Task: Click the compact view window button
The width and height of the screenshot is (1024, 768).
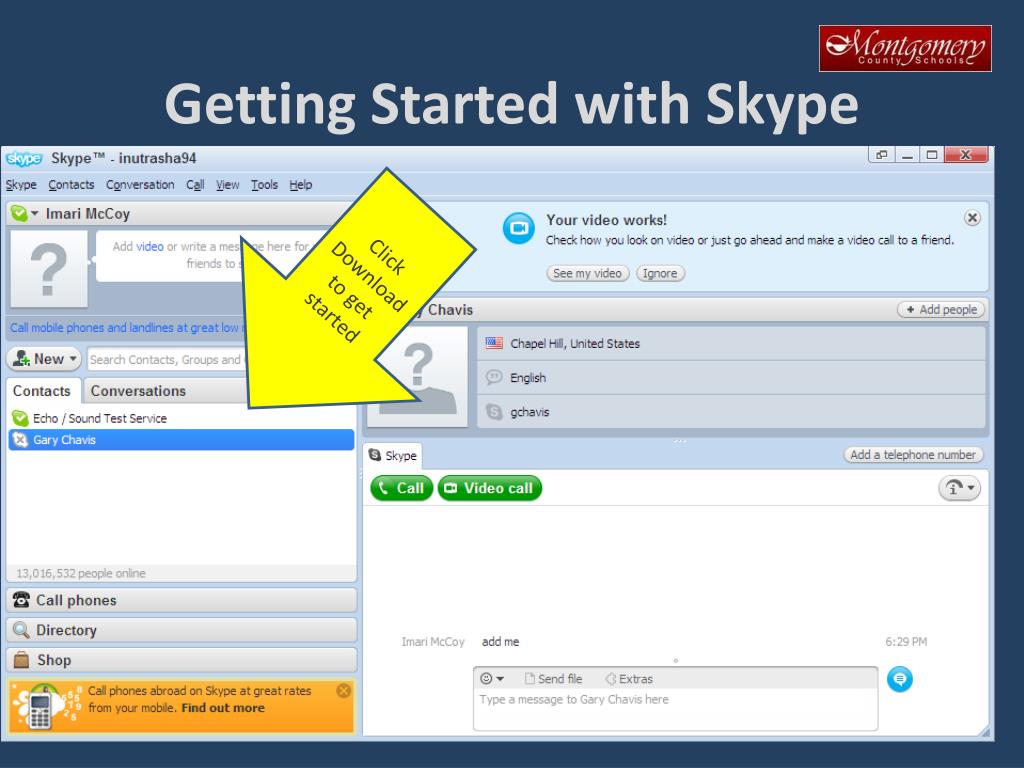Action: click(x=882, y=155)
